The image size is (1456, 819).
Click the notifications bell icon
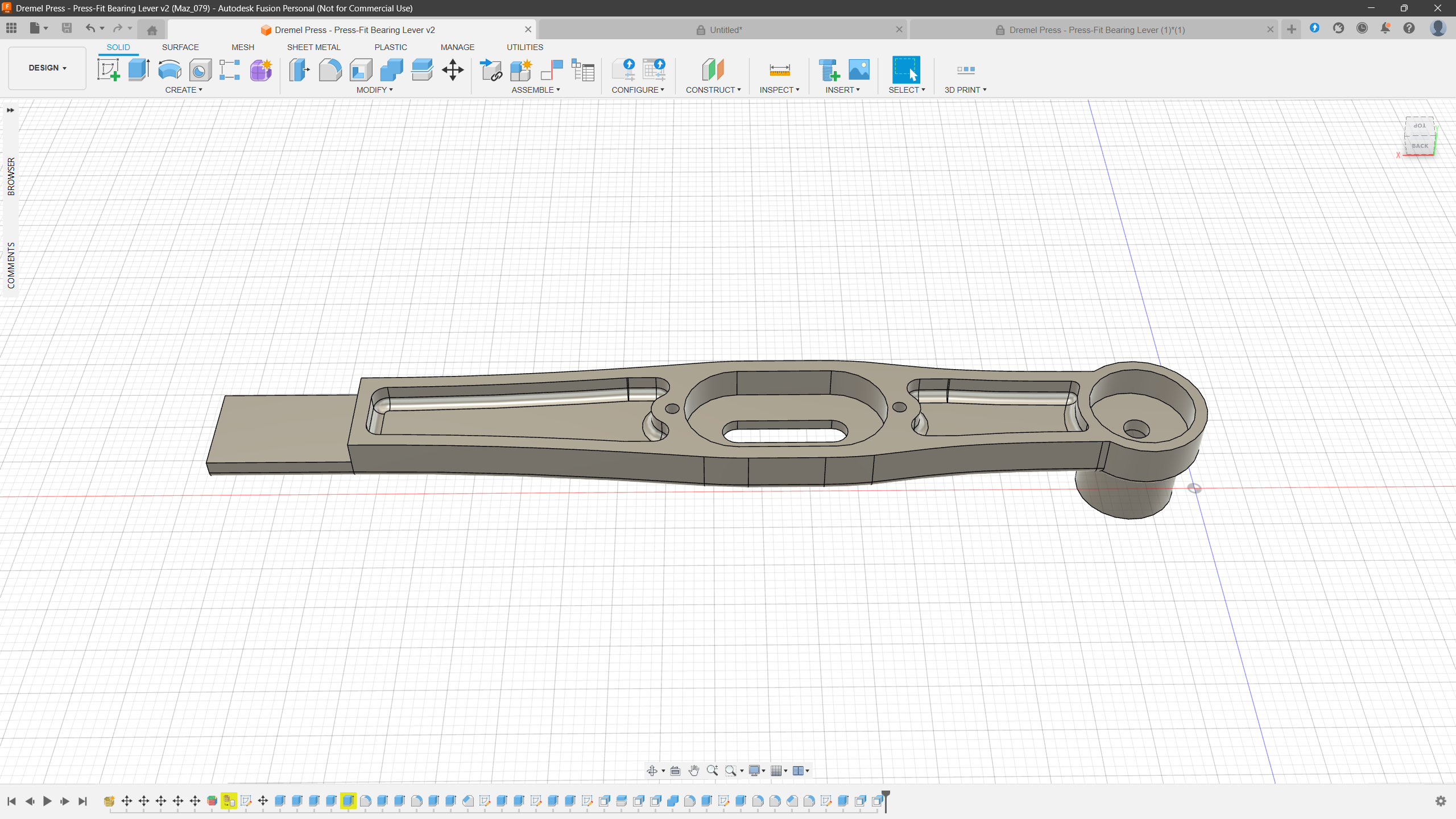1385,28
